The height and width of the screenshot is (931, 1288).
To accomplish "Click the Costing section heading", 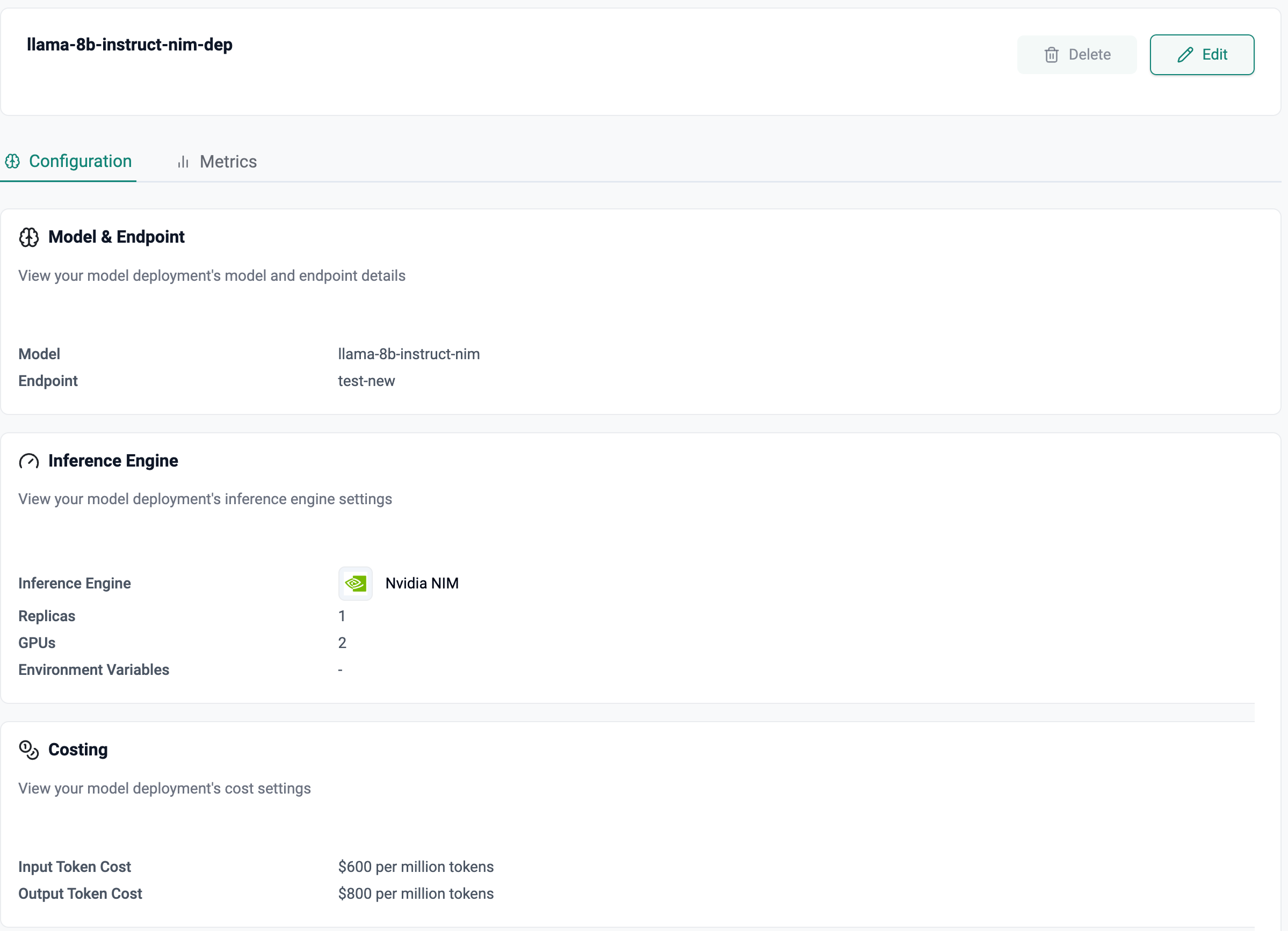I will [x=78, y=750].
